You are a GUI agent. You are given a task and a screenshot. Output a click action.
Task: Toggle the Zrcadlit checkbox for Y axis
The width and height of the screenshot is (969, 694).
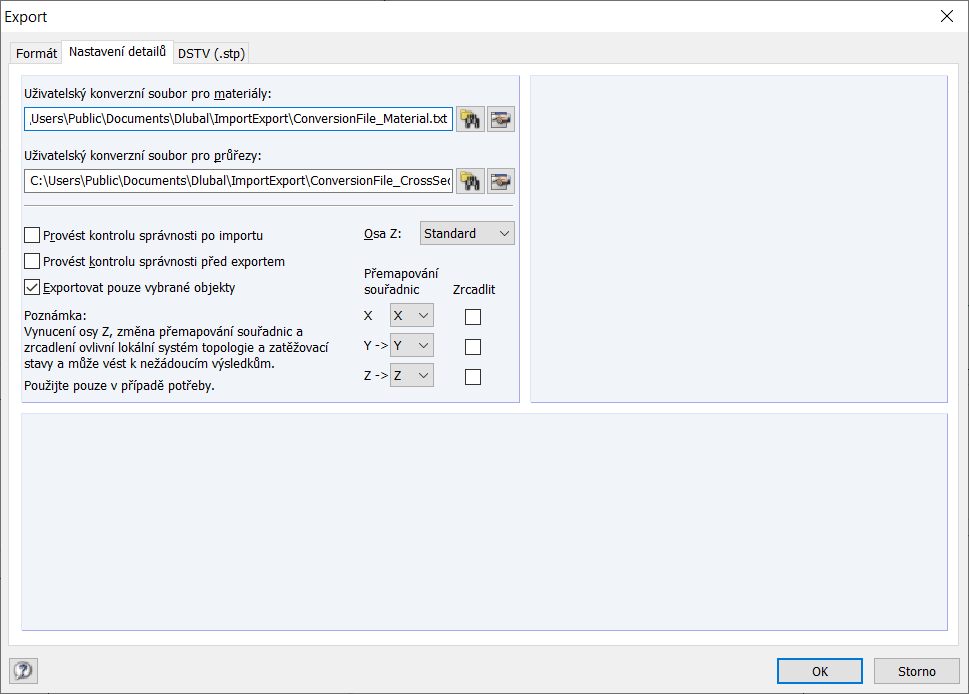[473, 347]
